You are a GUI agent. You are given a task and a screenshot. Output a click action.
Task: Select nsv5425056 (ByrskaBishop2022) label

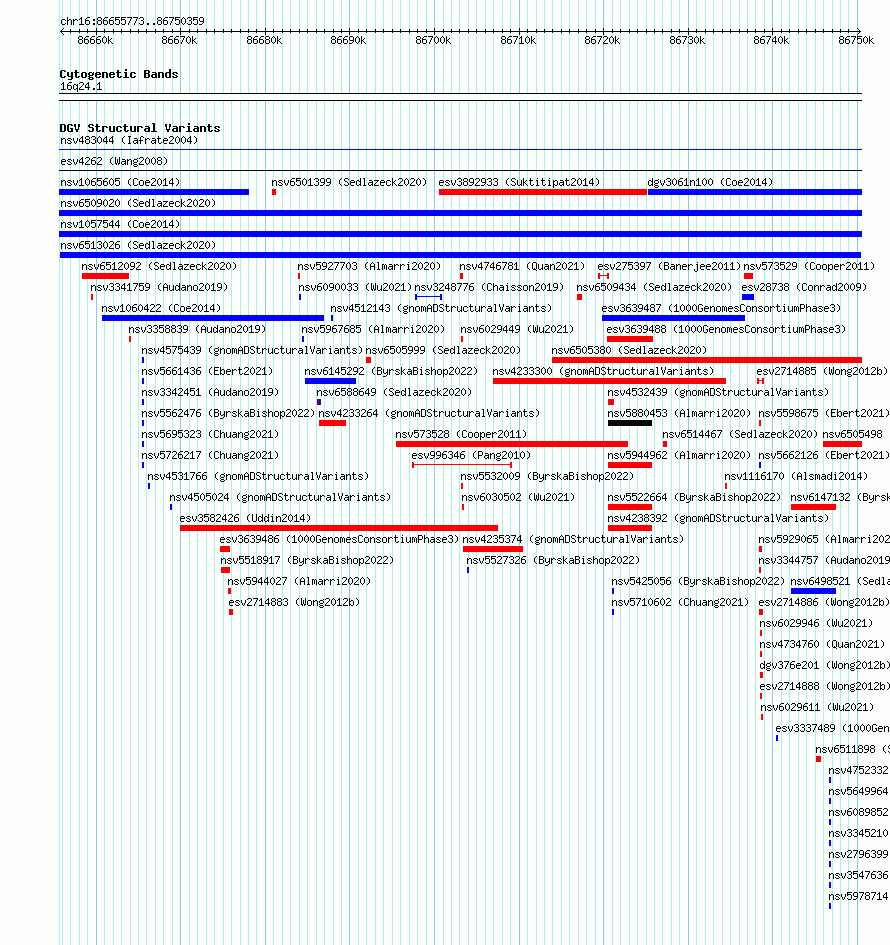tap(698, 582)
